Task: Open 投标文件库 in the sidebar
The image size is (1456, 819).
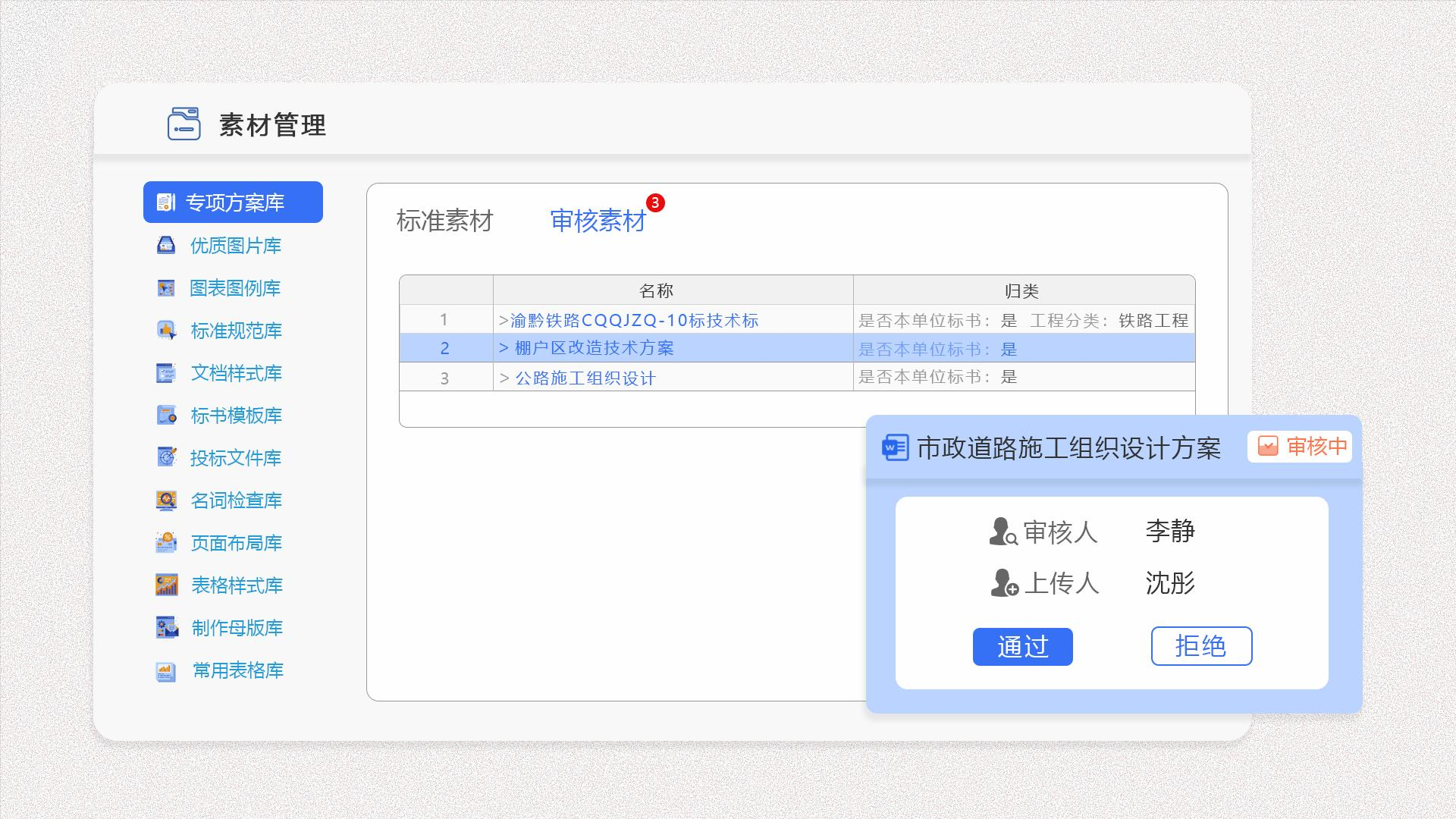Action: click(x=219, y=458)
